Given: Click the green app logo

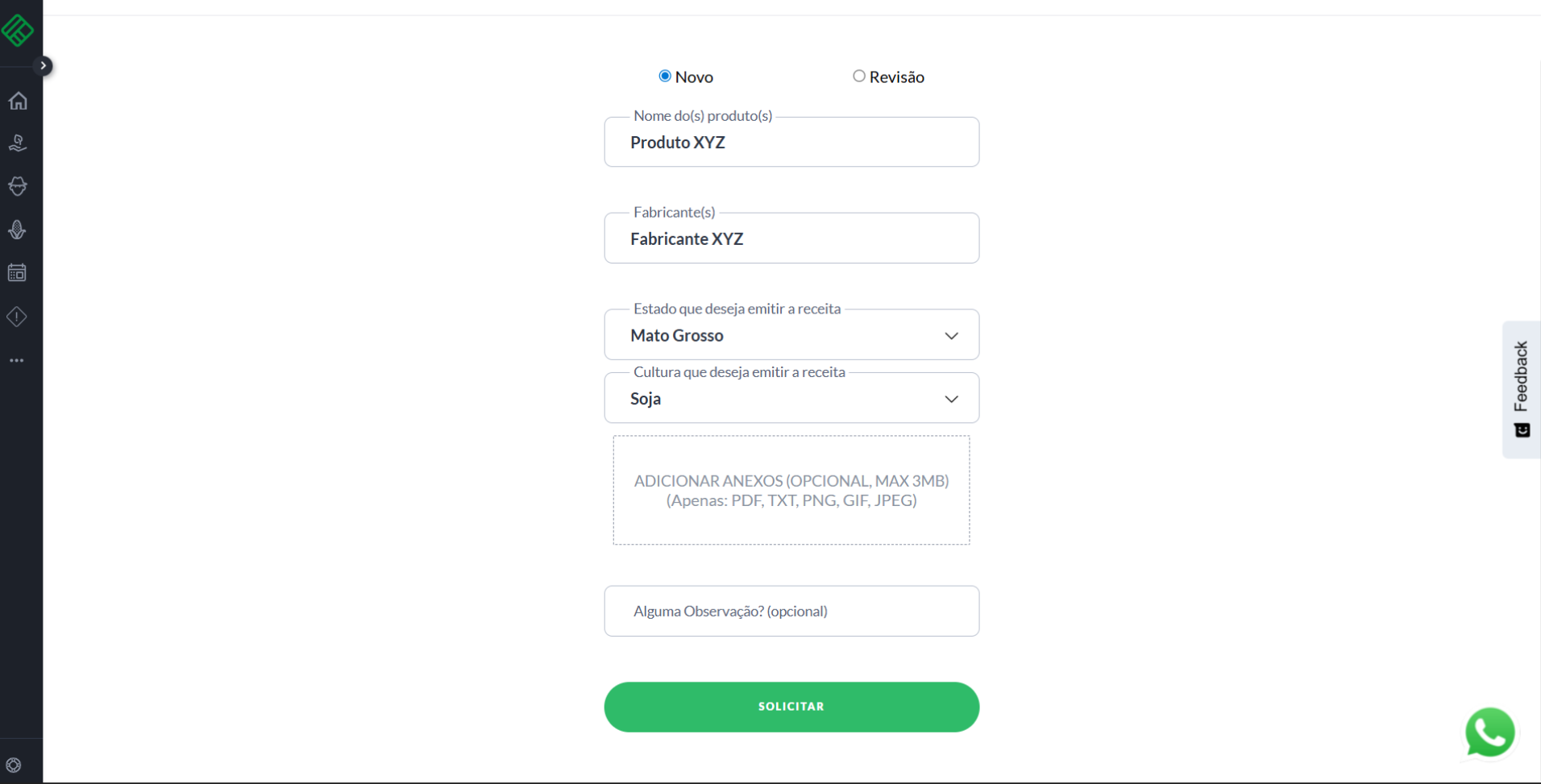Looking at the screenshot, I should [18, 31].
